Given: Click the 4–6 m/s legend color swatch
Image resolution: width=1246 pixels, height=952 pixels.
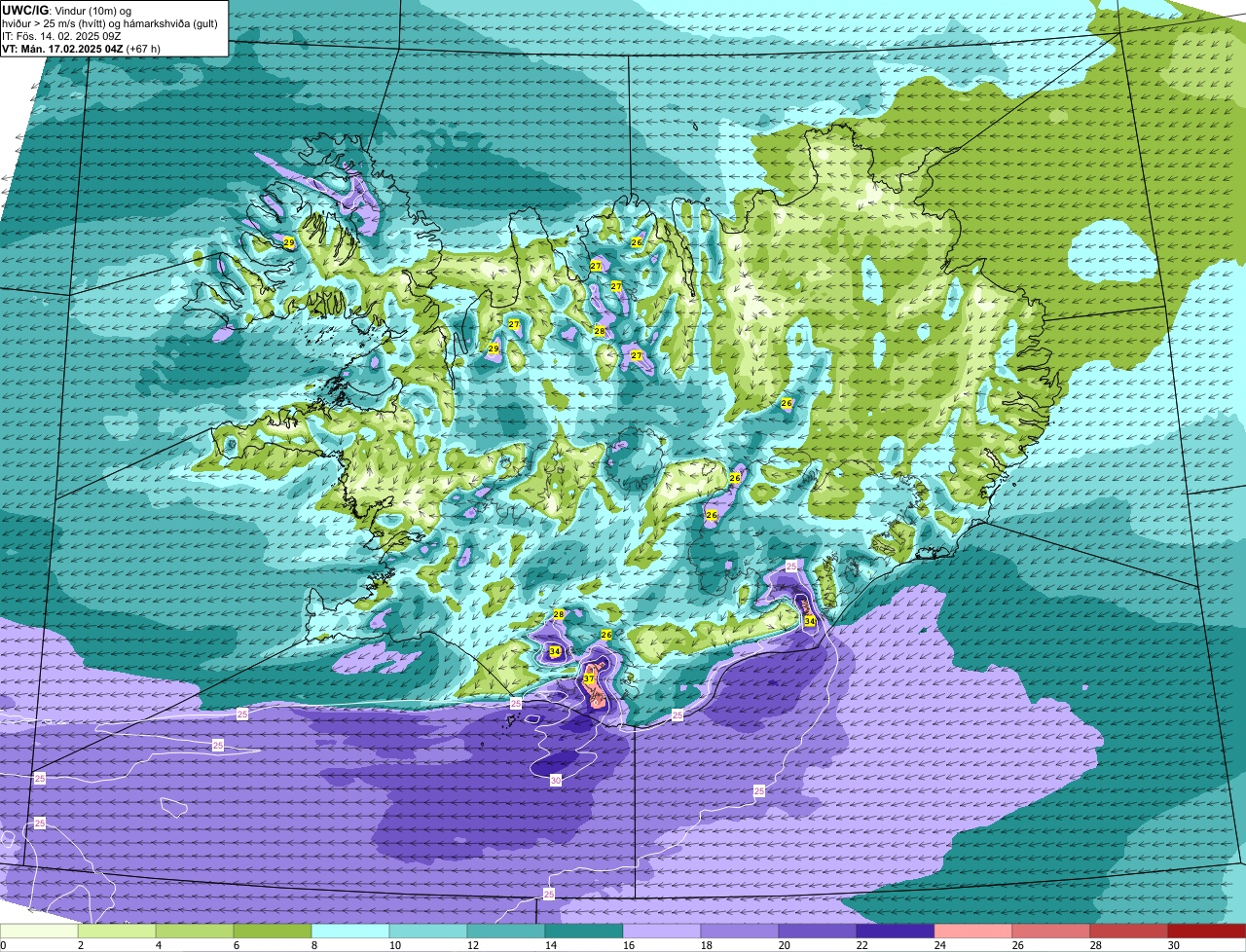Looking at the screenshot, I should (195, 932).
